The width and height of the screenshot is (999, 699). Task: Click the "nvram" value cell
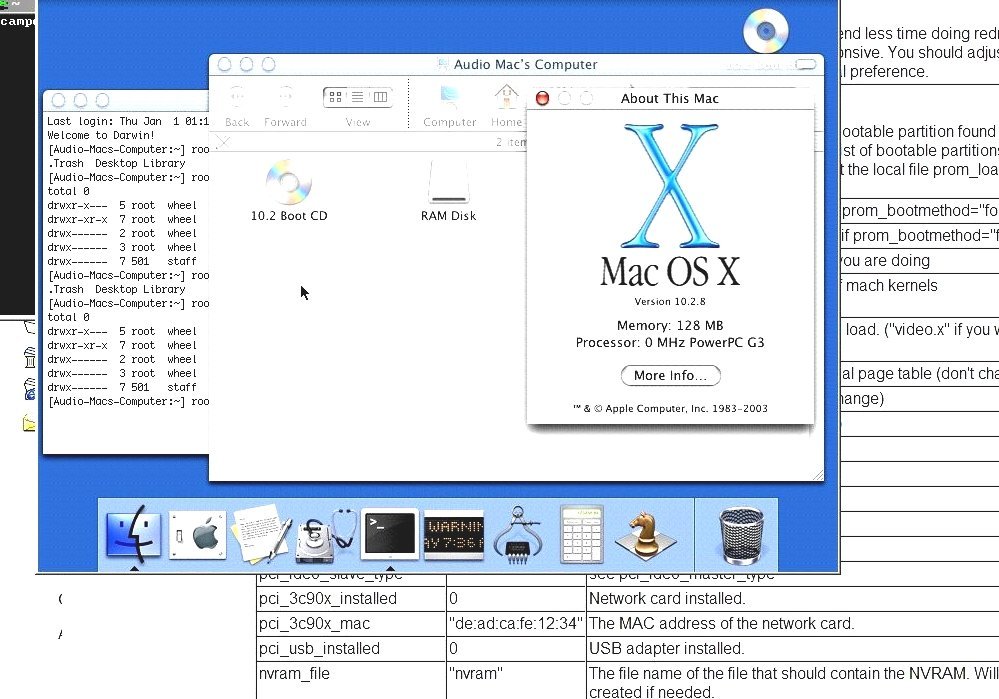pos(515,681)
